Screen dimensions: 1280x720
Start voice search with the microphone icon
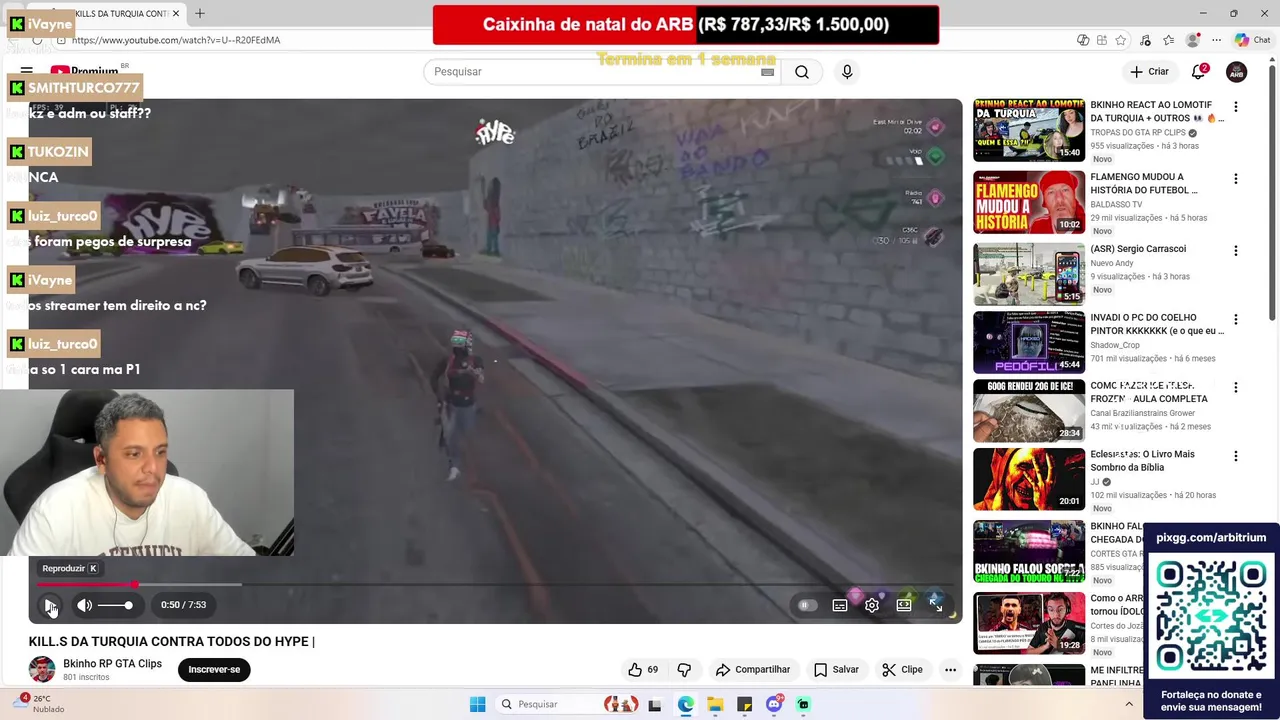(847, 72)
